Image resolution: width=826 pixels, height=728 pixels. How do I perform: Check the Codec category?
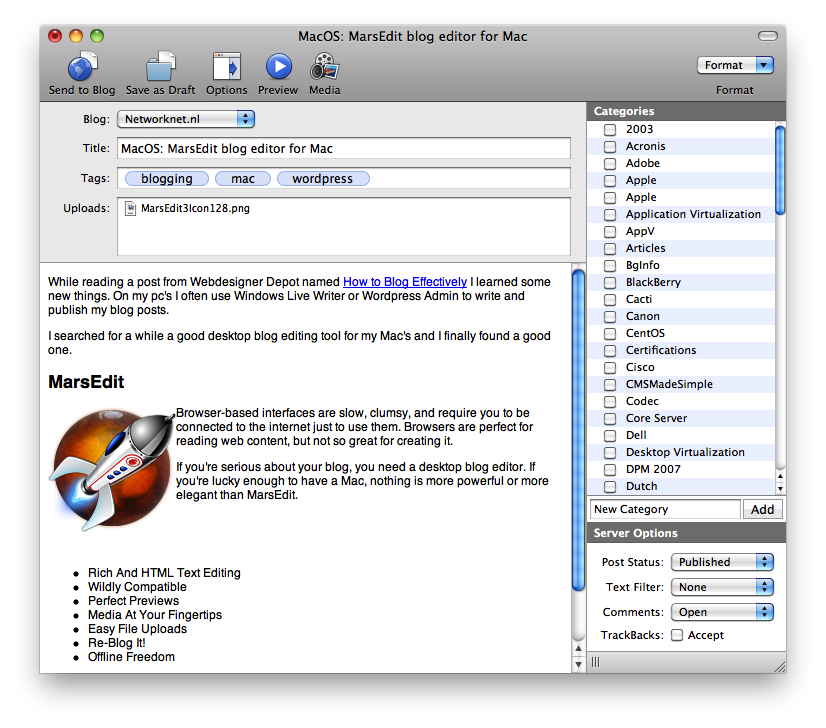click(x=610, y=401)
